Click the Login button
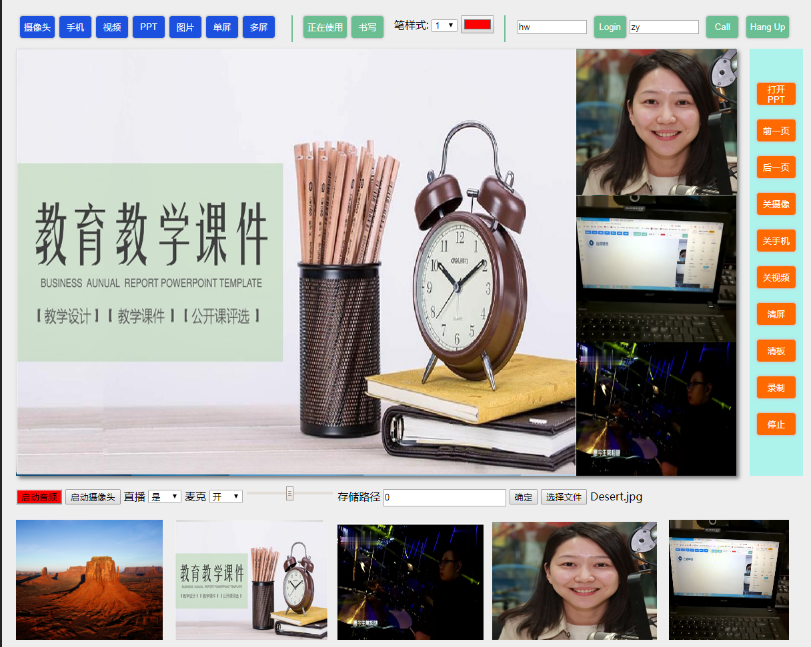The image size is (811, 647). click(609, 27)
